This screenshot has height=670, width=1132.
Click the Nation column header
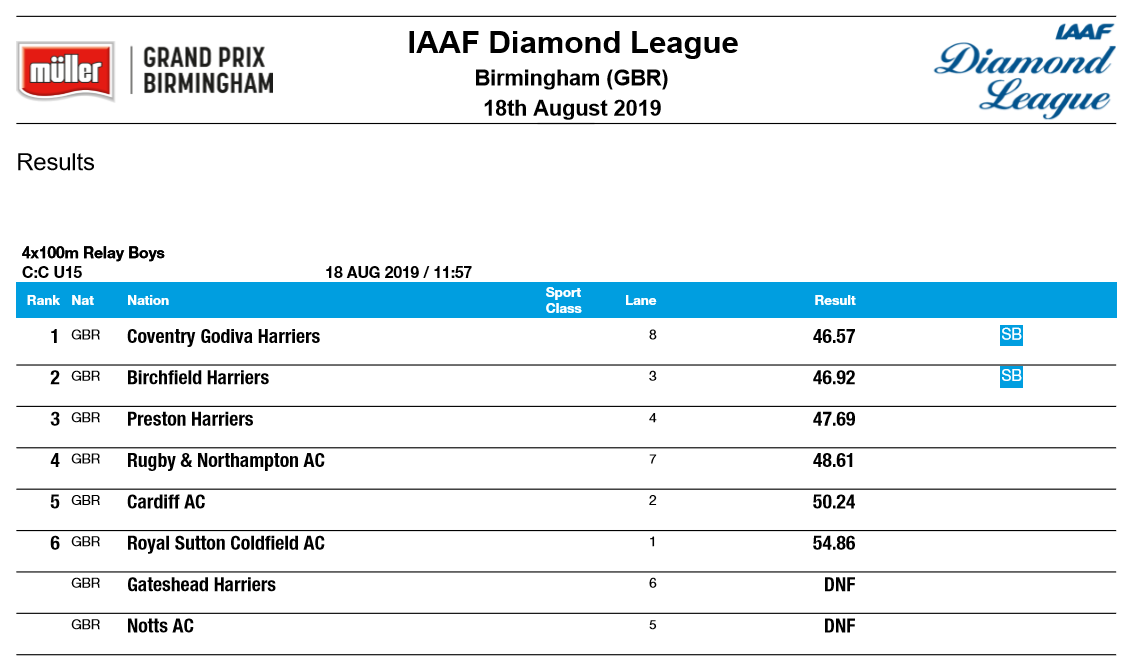point(148,300)
